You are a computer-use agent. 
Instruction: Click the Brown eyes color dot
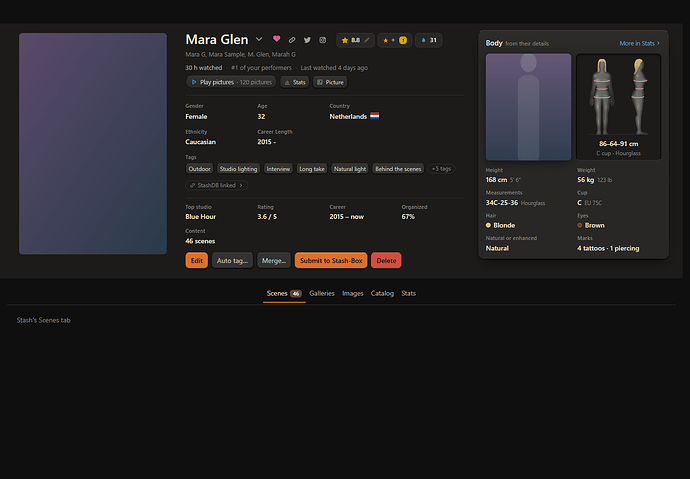click(x=580, y=225)
